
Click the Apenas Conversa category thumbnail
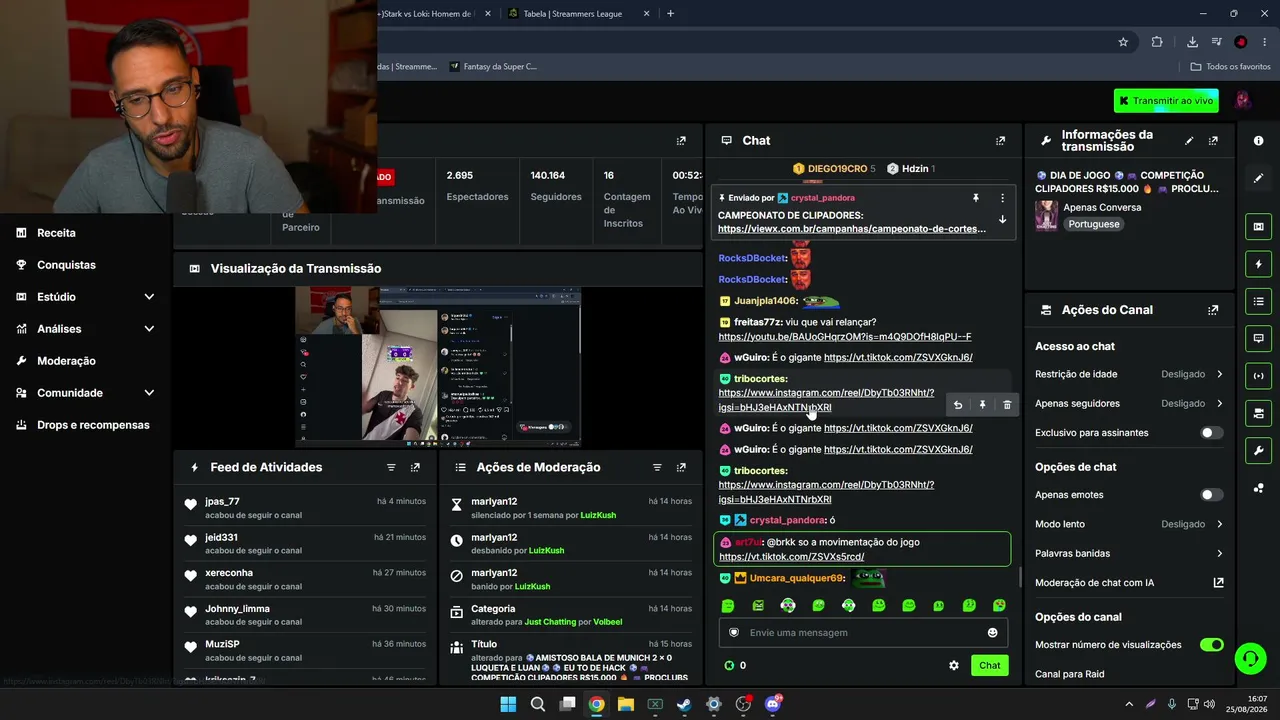[x=1046, y=216]
